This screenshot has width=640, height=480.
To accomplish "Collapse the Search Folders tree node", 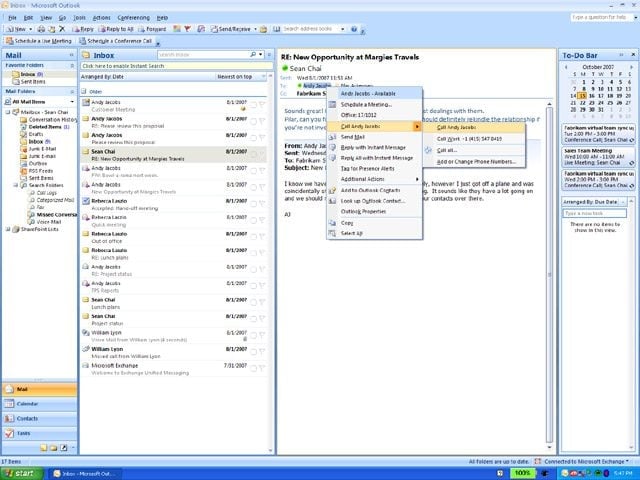I will coord(16,185).
